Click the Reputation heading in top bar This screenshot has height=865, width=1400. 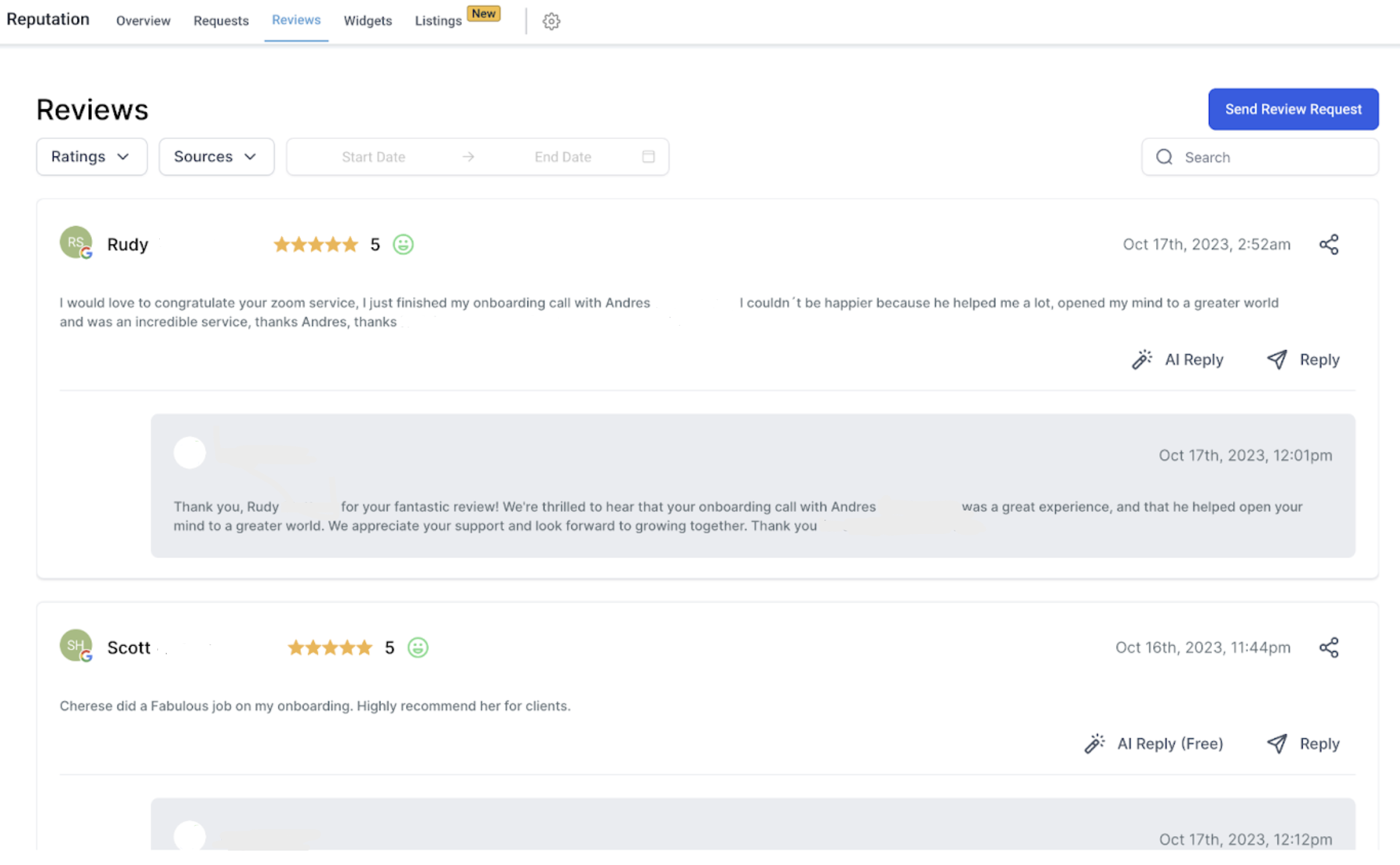click(x=48, y=19)
